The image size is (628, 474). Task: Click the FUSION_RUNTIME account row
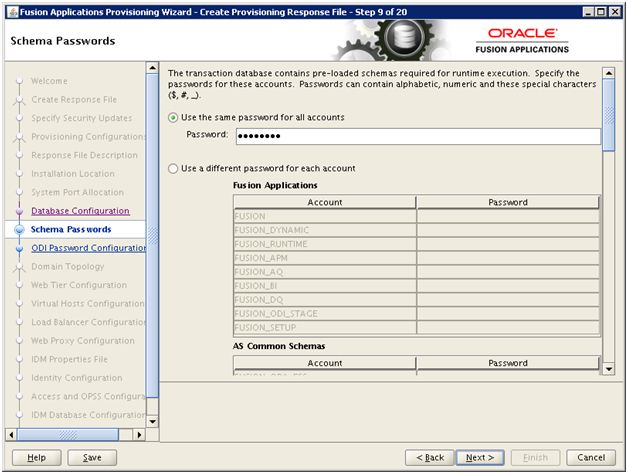click(x=416, y=244)
